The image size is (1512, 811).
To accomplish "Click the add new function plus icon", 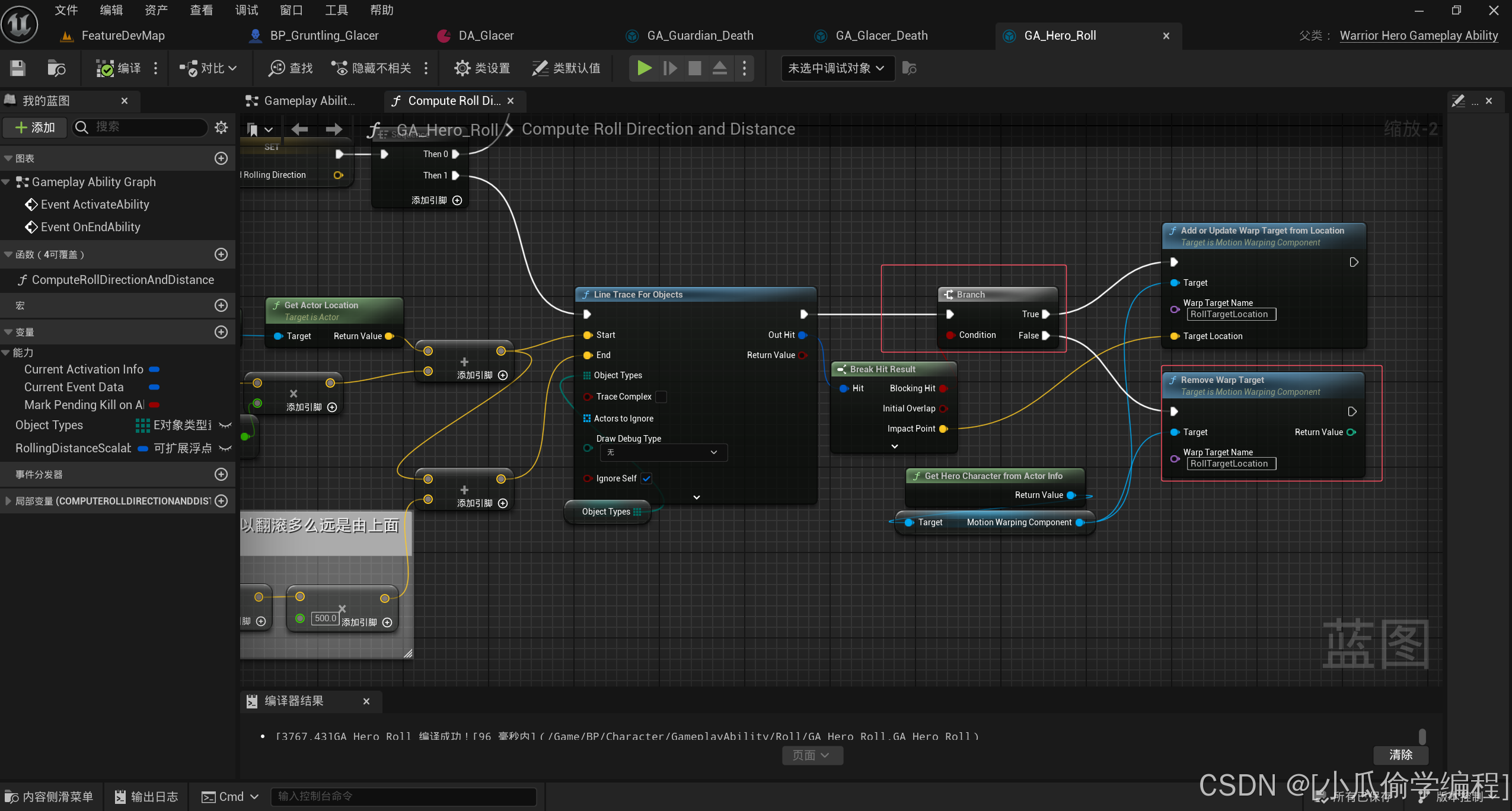I will (x=221, y=254).
